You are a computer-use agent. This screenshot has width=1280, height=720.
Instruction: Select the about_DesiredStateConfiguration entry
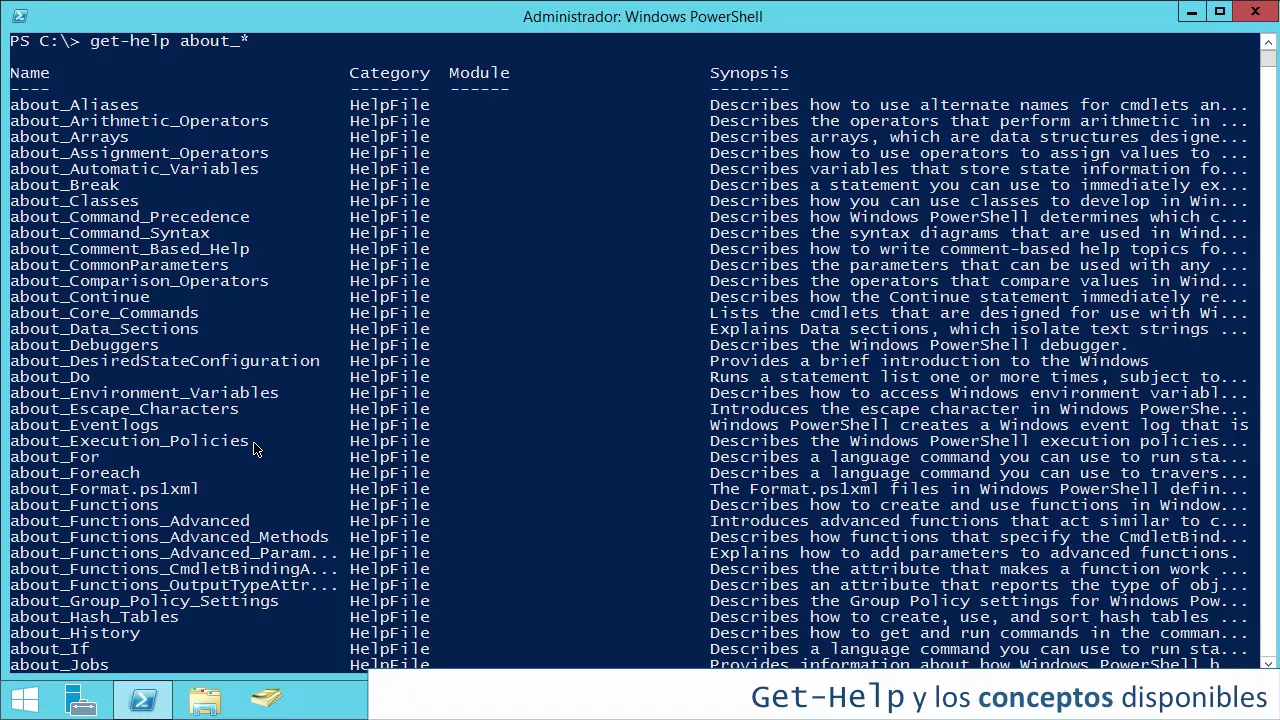tap(164, 361)
